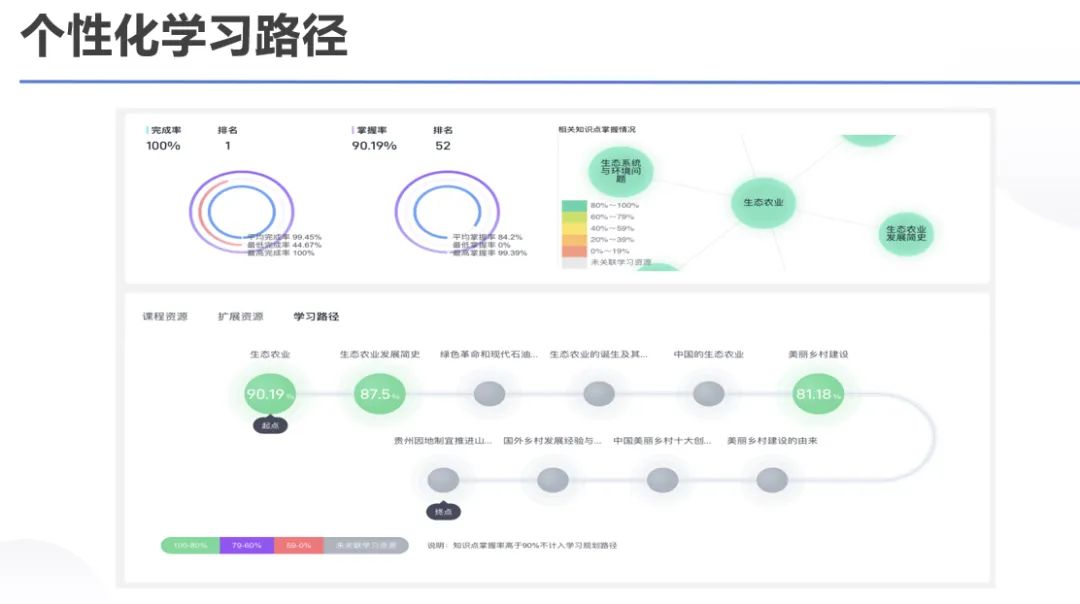Click the 90.19% 生态农业 start node
1080x604 pixels.
coord(269,394)
